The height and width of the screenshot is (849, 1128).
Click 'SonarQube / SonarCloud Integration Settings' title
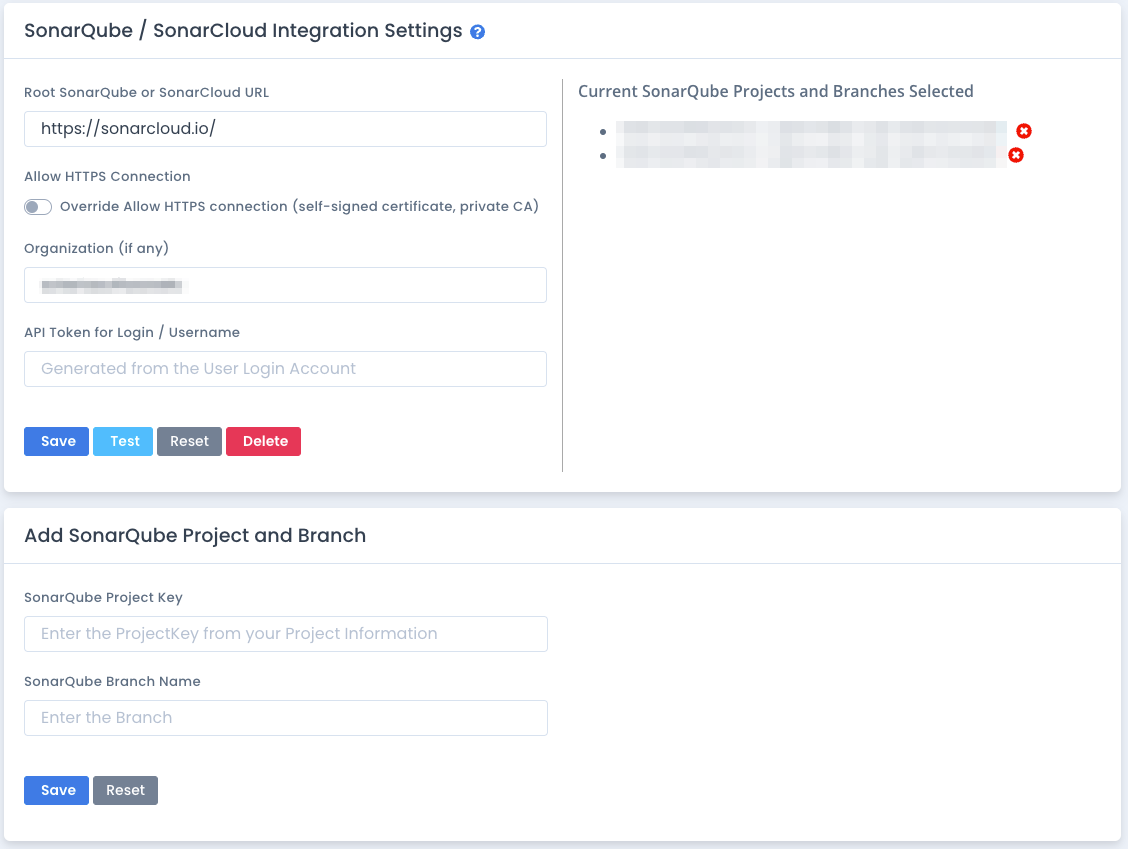tap(243, 30)
